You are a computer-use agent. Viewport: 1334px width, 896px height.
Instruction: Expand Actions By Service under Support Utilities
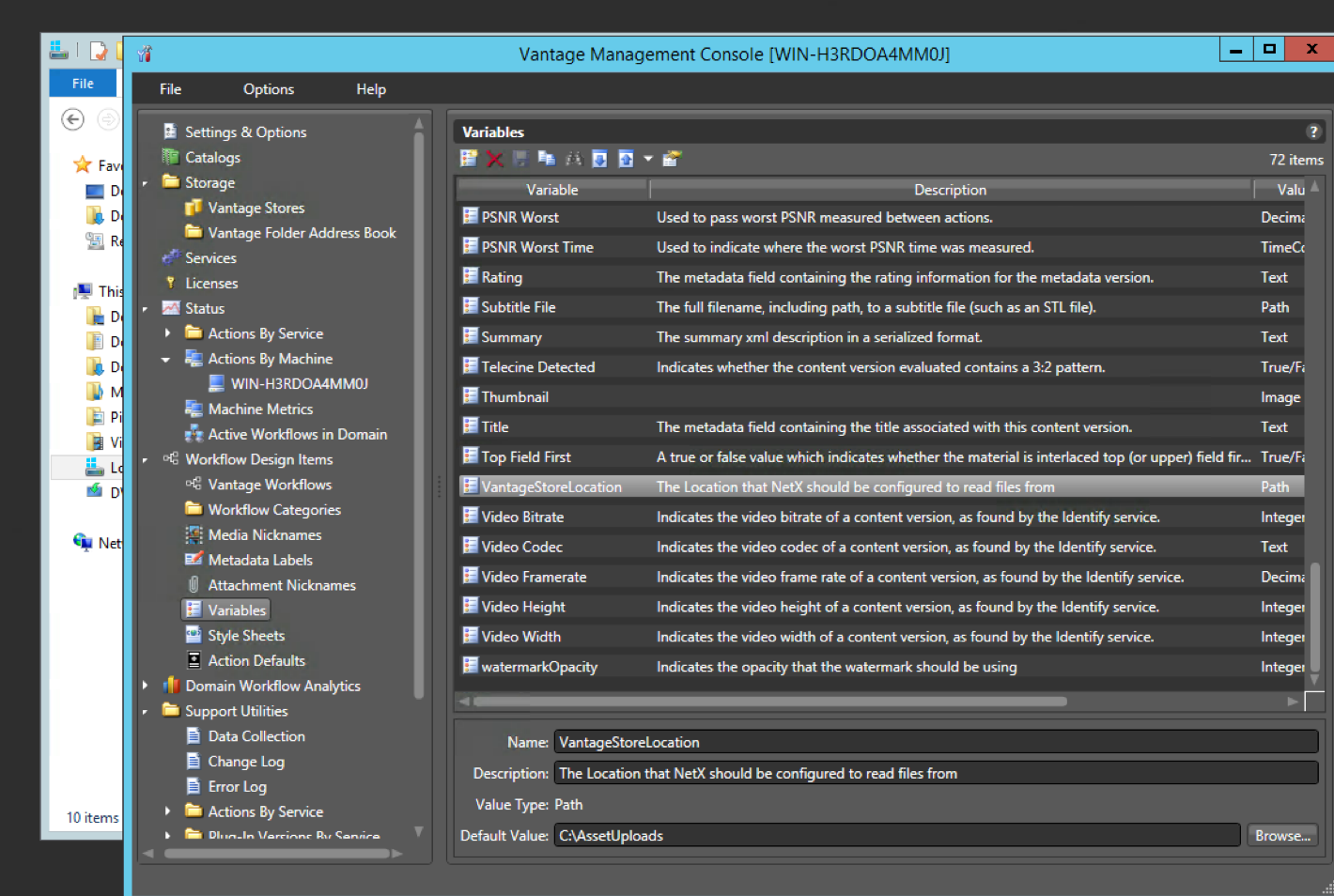click(x=167, y=811)
